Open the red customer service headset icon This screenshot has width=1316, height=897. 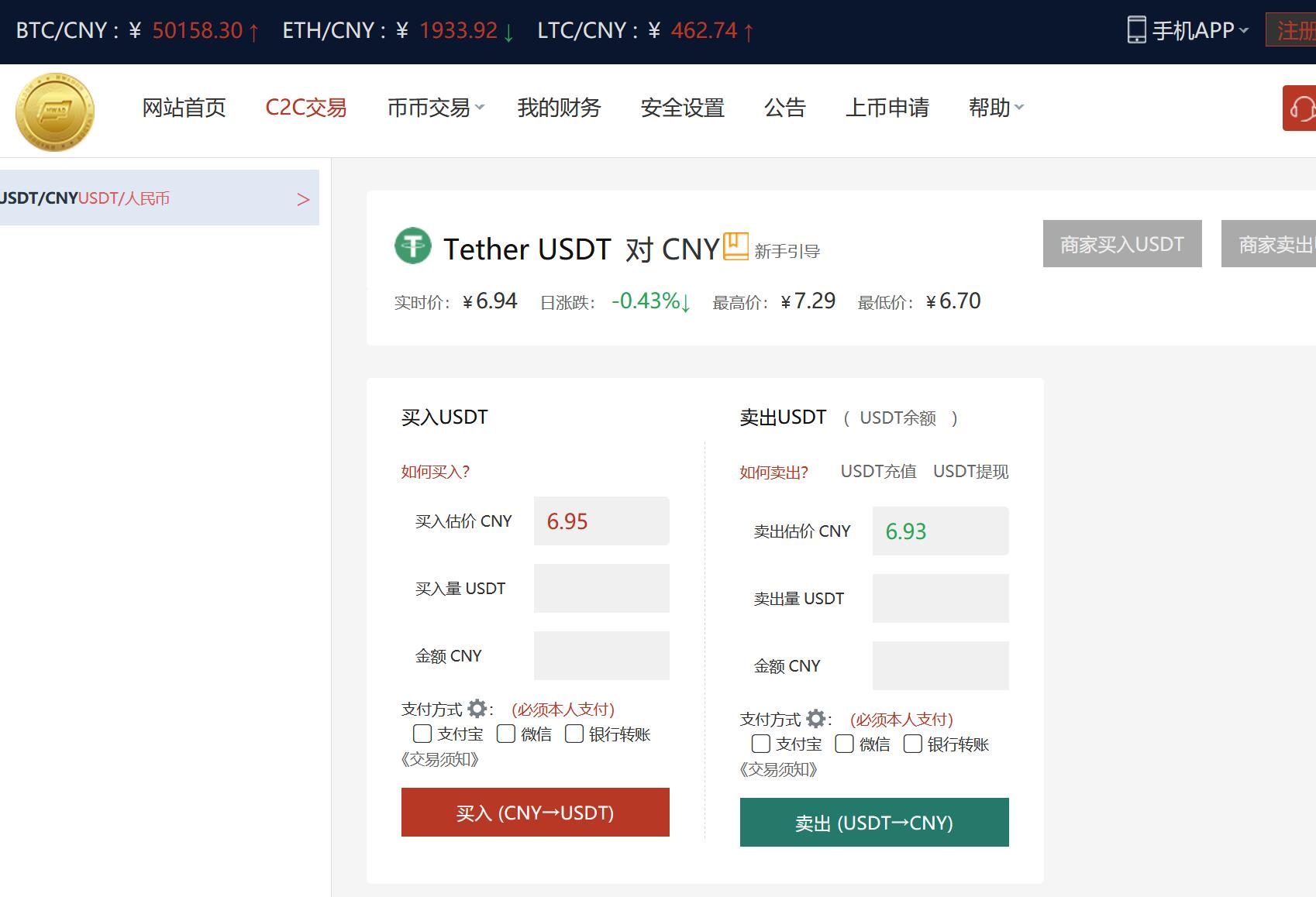1300,108
